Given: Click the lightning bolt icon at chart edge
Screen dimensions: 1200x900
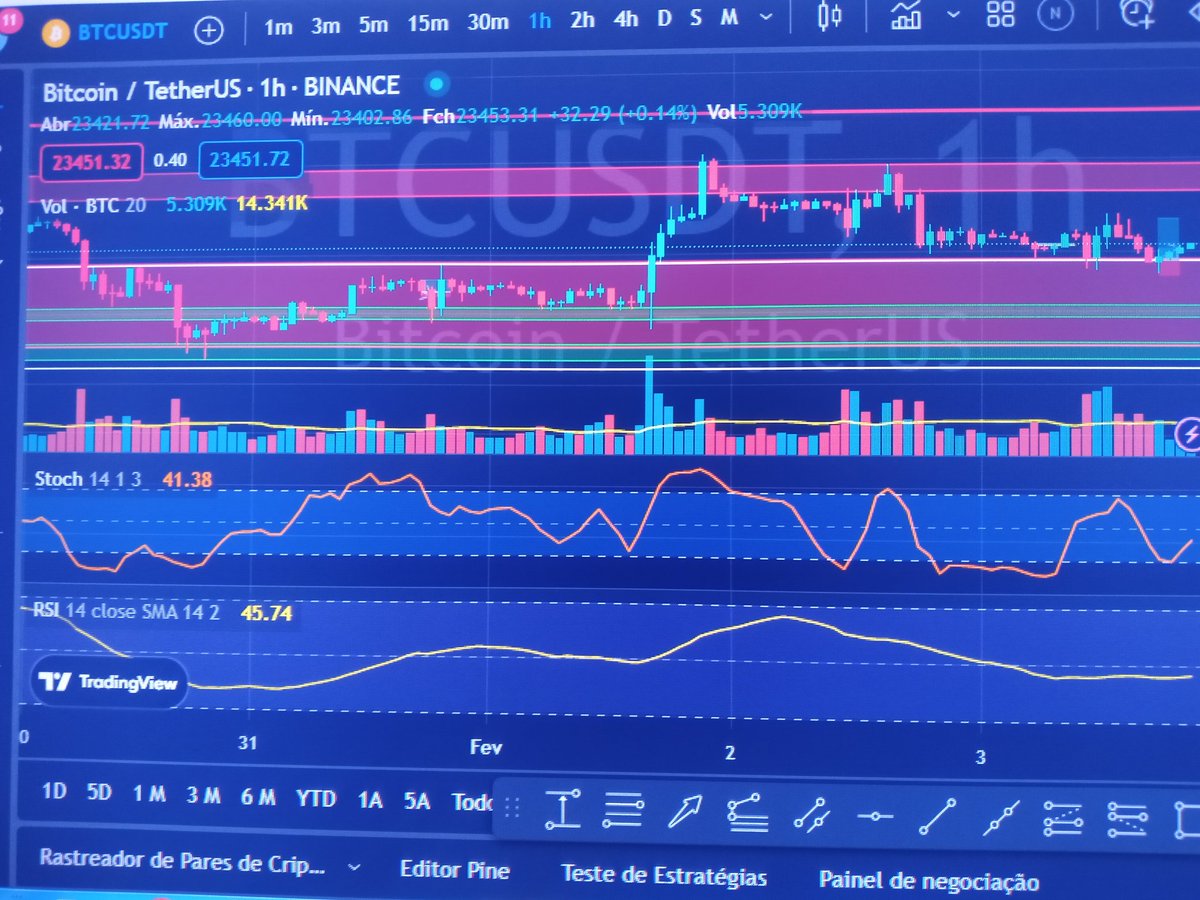Looking at the screenshot, I should coord(1190,433).
